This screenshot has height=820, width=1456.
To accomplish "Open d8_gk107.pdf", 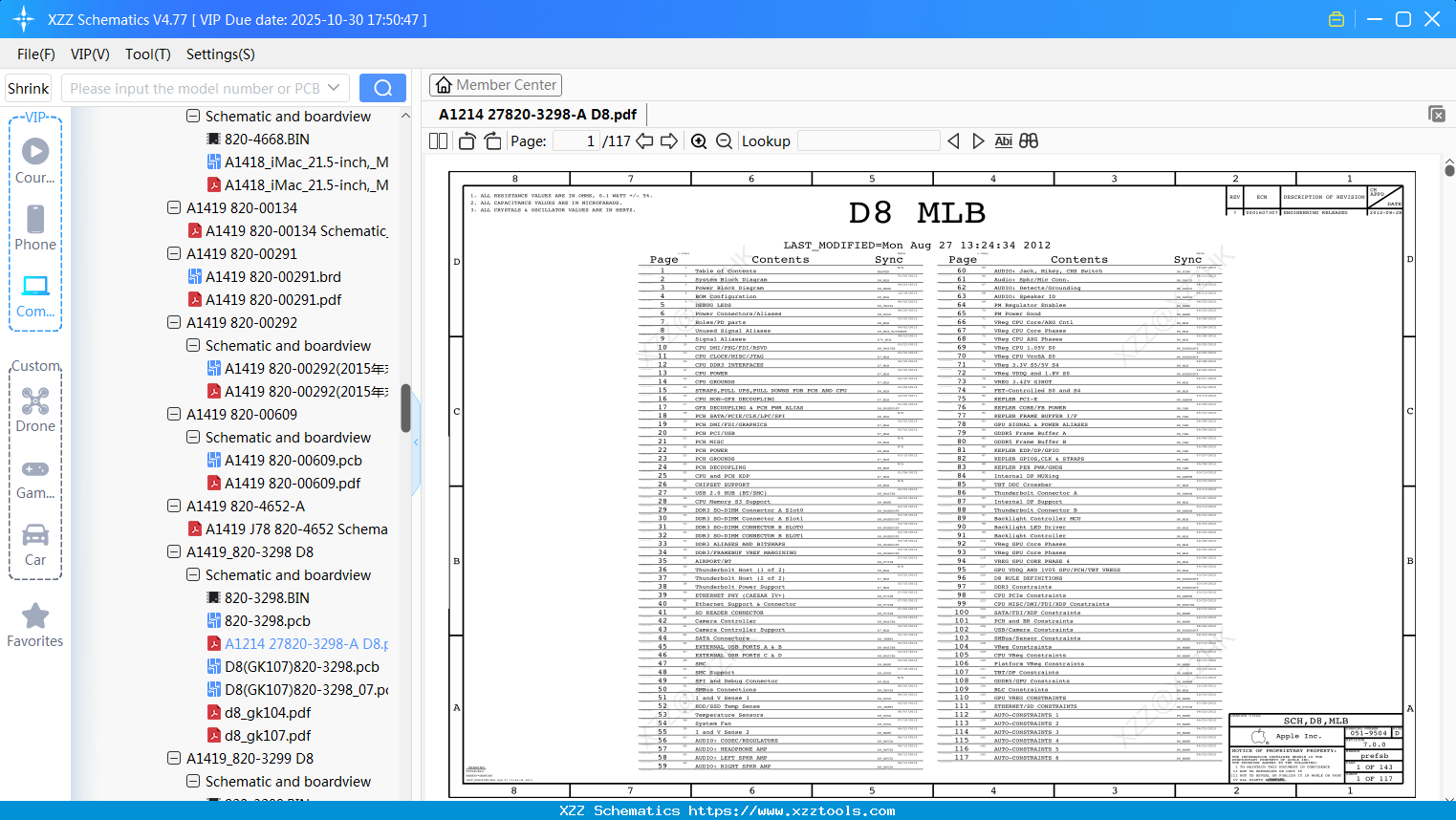I will click(258, 736).
